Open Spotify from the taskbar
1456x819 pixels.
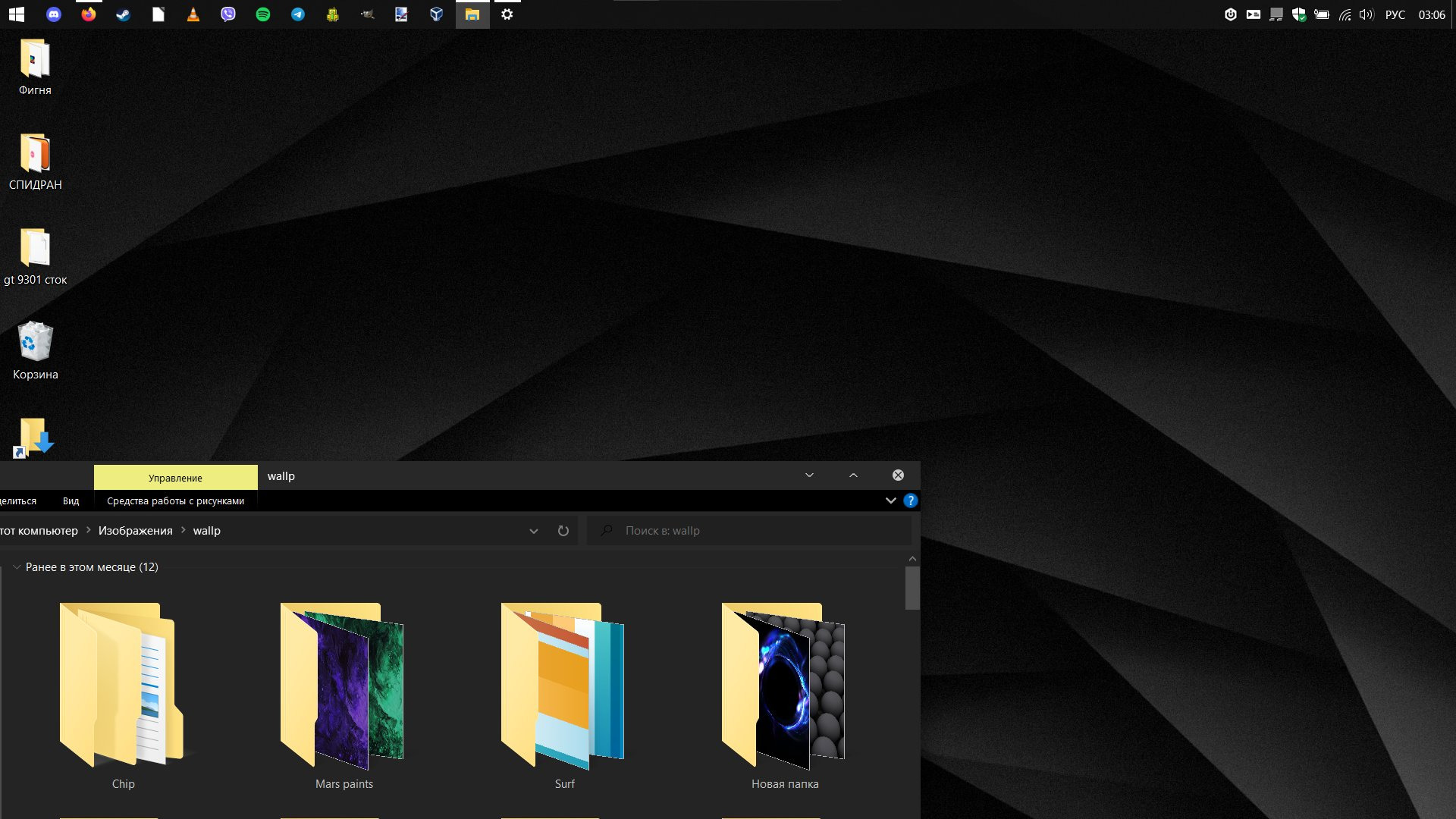pos(263,14)
